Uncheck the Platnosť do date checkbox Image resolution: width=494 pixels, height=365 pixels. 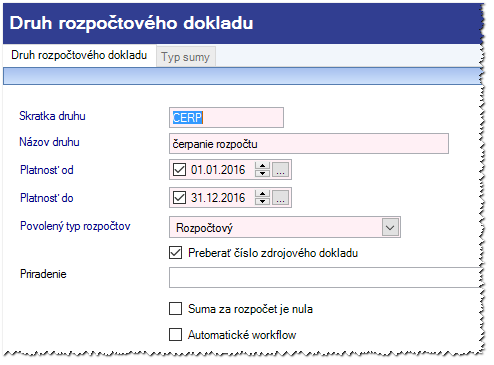179,198
